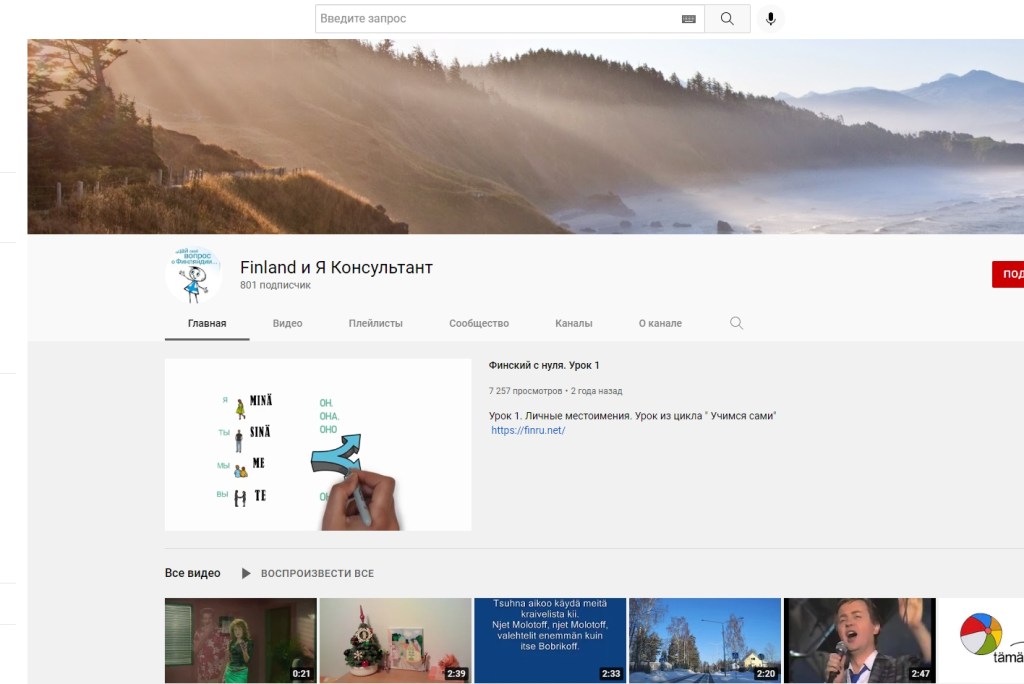The image size is (1024, 684).
Task: Click the play icon beside Воспроизвести все
Action: point(246,573)
